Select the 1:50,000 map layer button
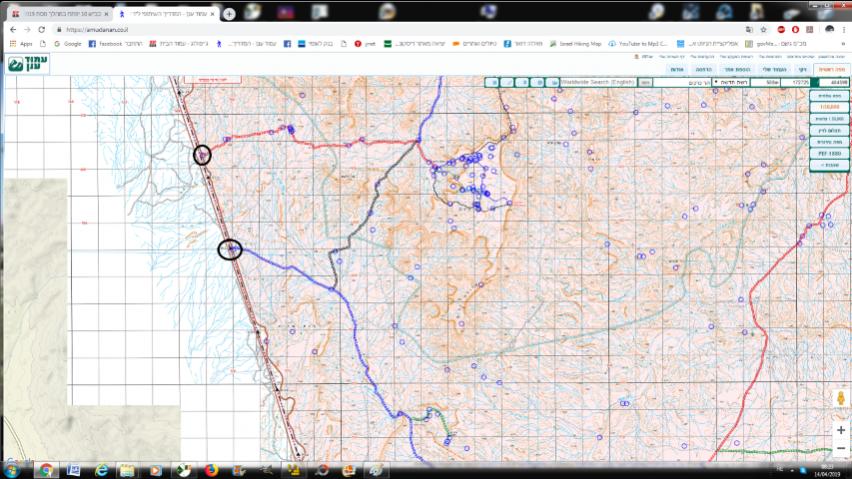 [x=829, y=118]
